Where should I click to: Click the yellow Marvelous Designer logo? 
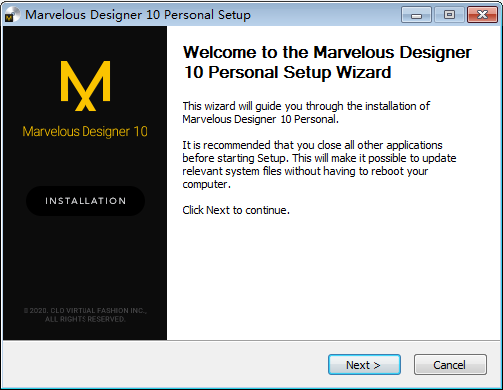click(85, 86)
